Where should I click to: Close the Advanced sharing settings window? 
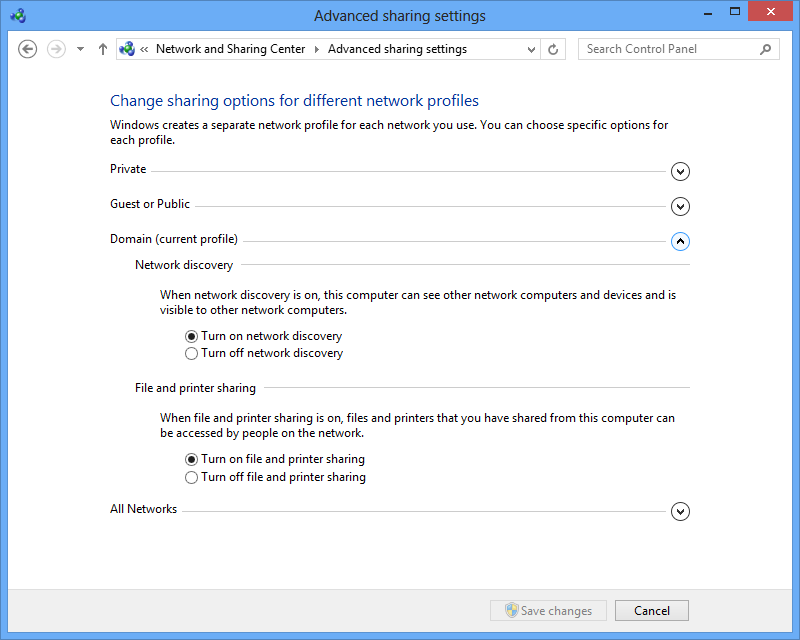pyautogui.click(x=770, y=11)
